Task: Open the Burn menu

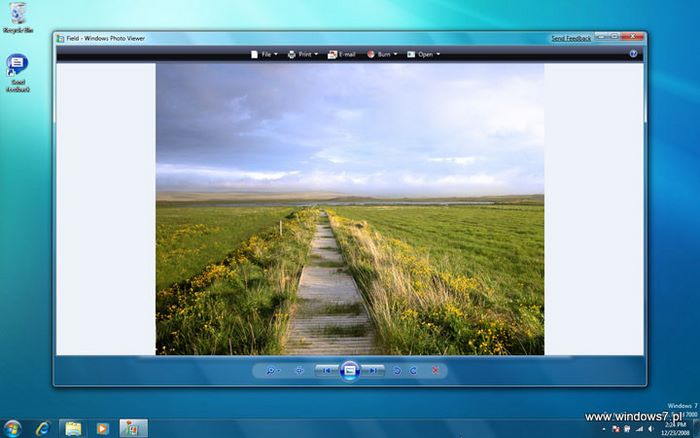Action: [382, 54]
